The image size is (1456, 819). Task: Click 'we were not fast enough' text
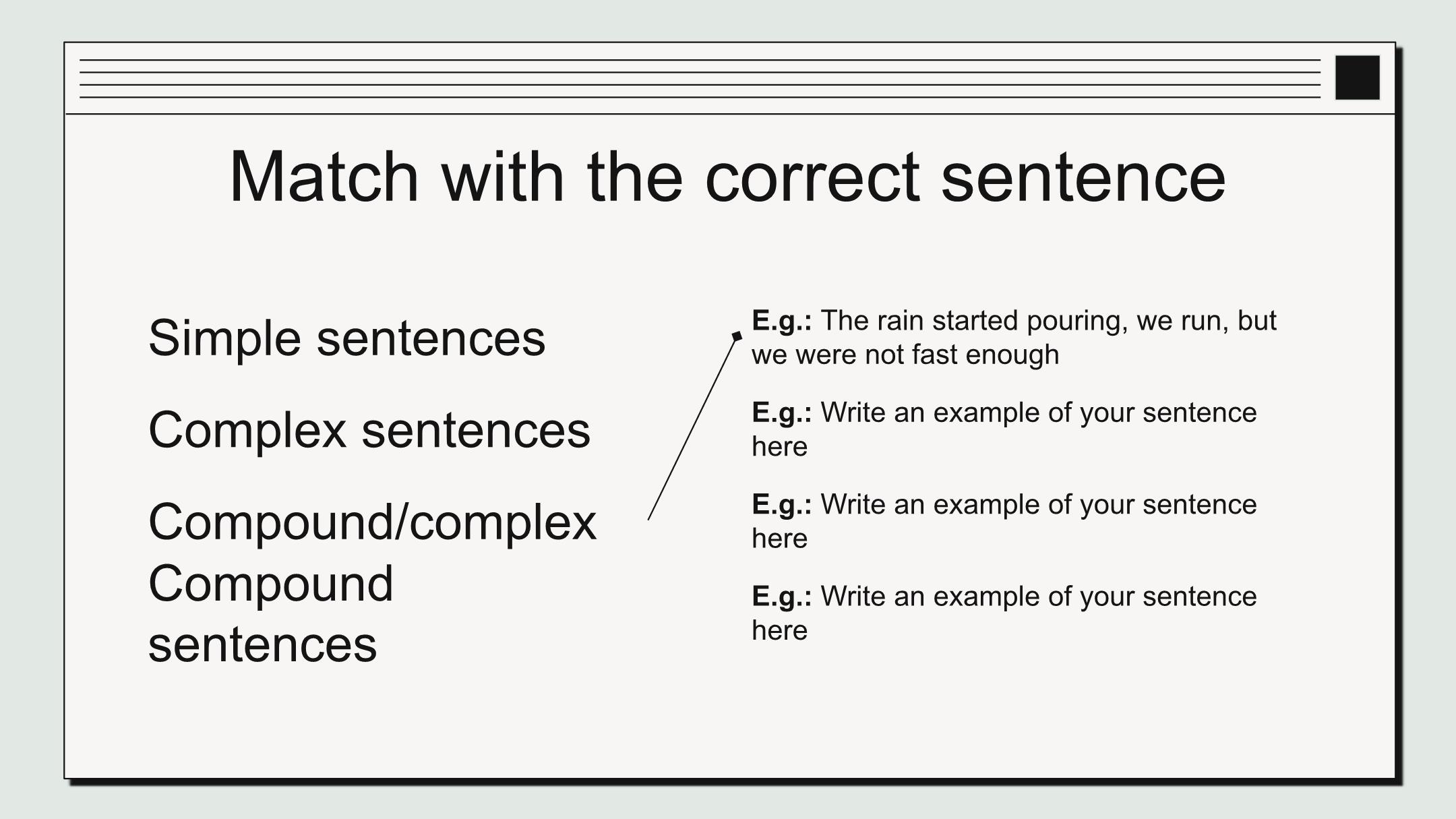pos(905,355)
